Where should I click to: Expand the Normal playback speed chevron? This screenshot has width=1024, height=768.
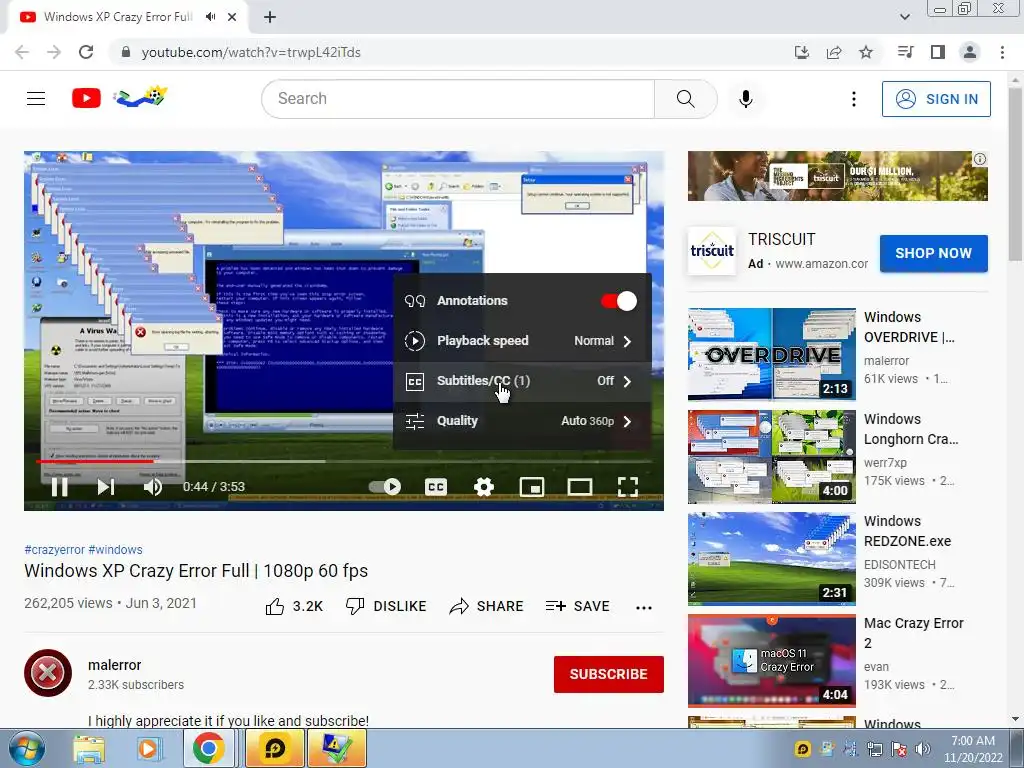pos(627,341)
